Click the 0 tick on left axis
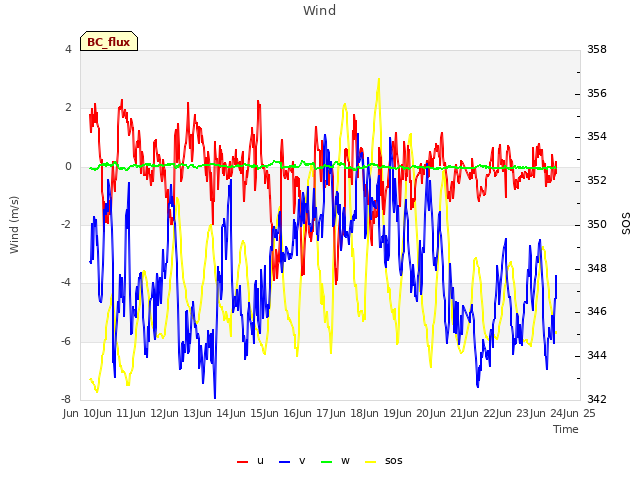The image size is (640, 480). point(68,166)
